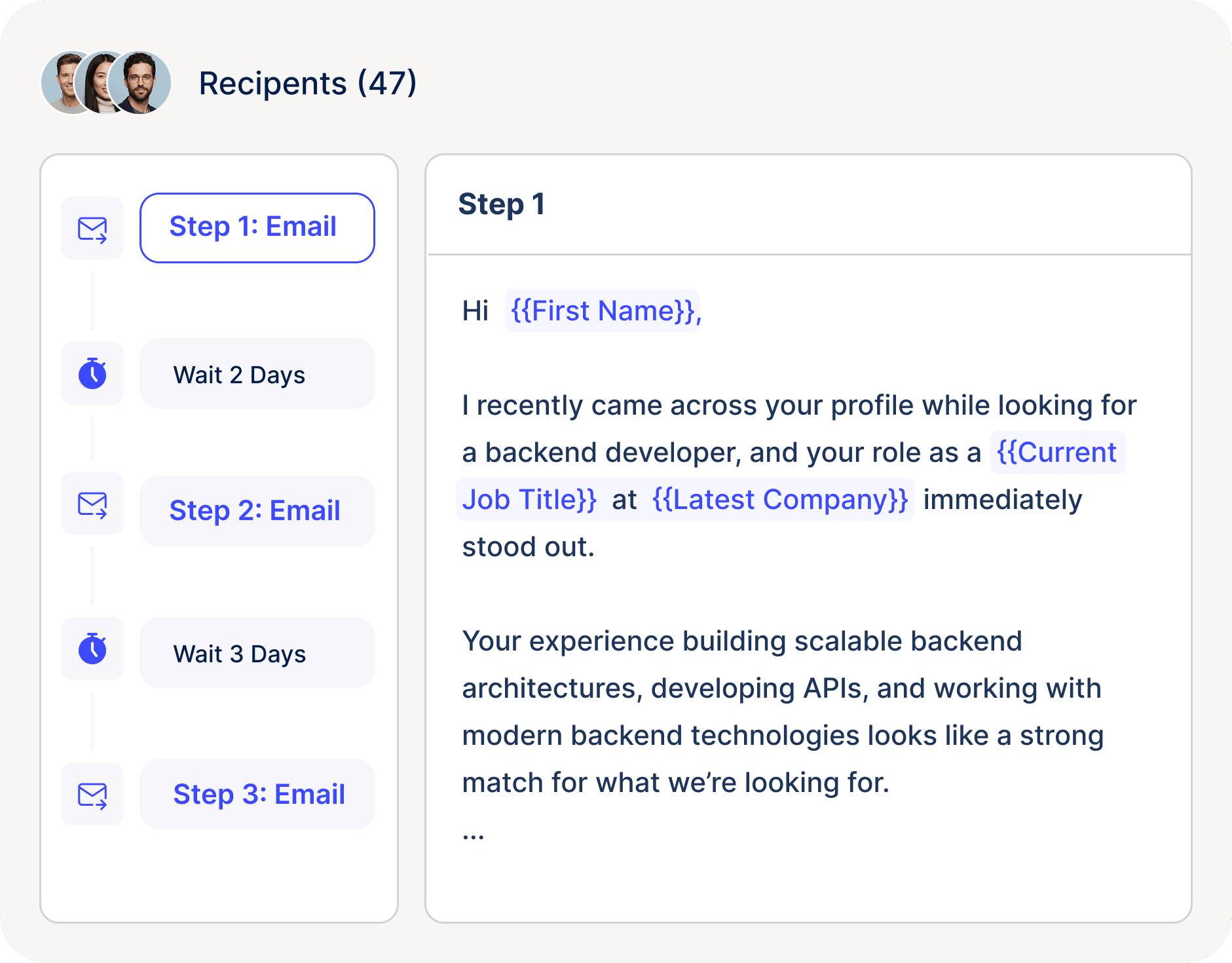Open Step 1: Email in the sequence

click(x=257, y=227)
